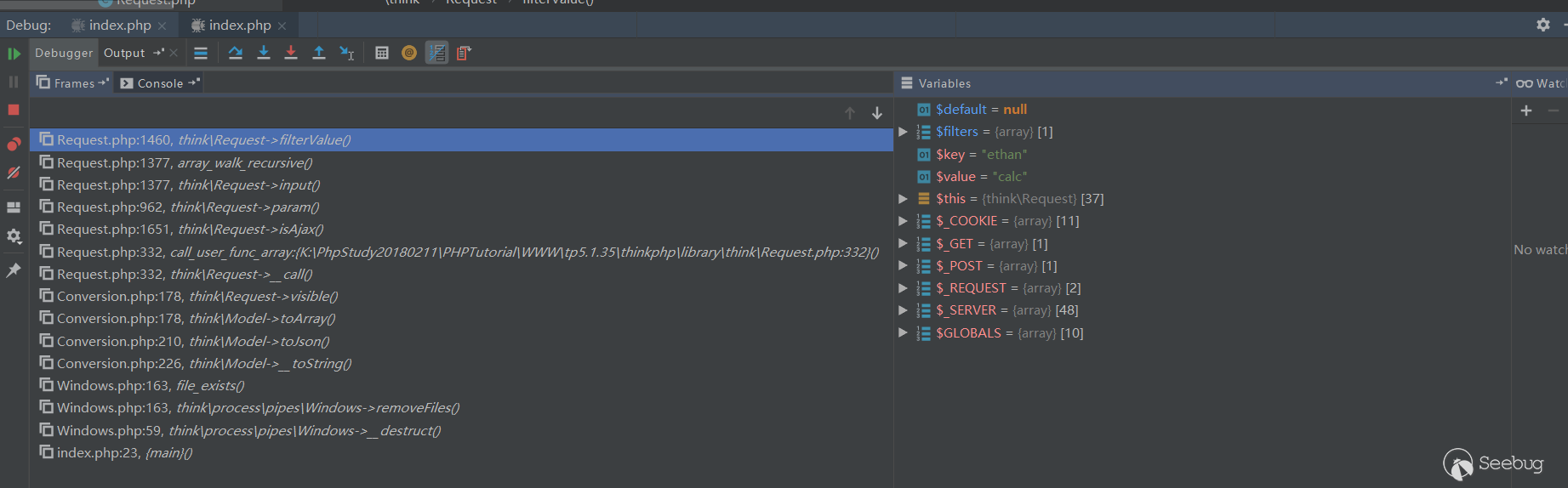Select frame Request.php:1651 isAjax()

click(x=461, y=229)
